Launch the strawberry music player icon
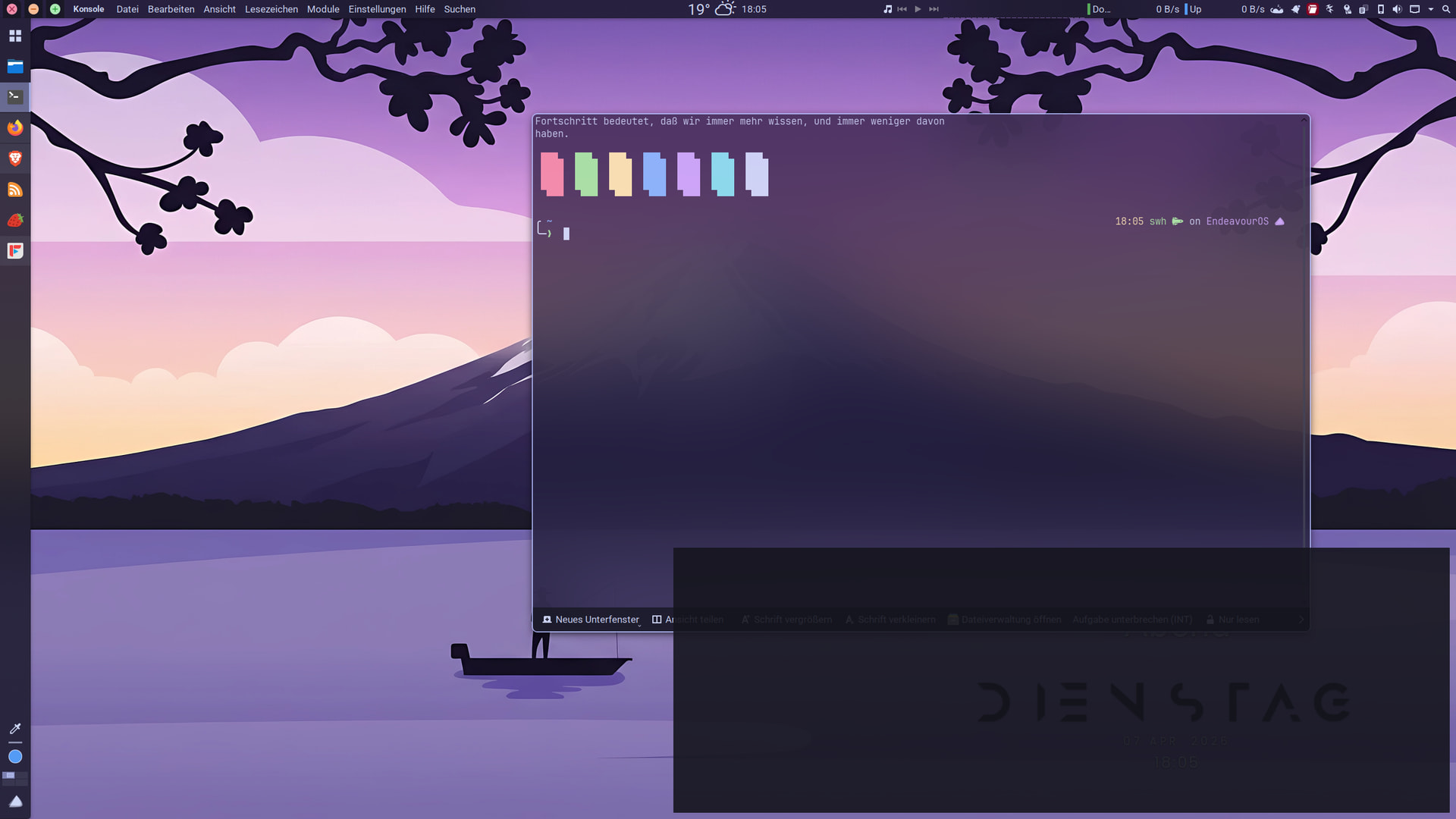Screen dimensions: 1456x819 click(15, 220)
